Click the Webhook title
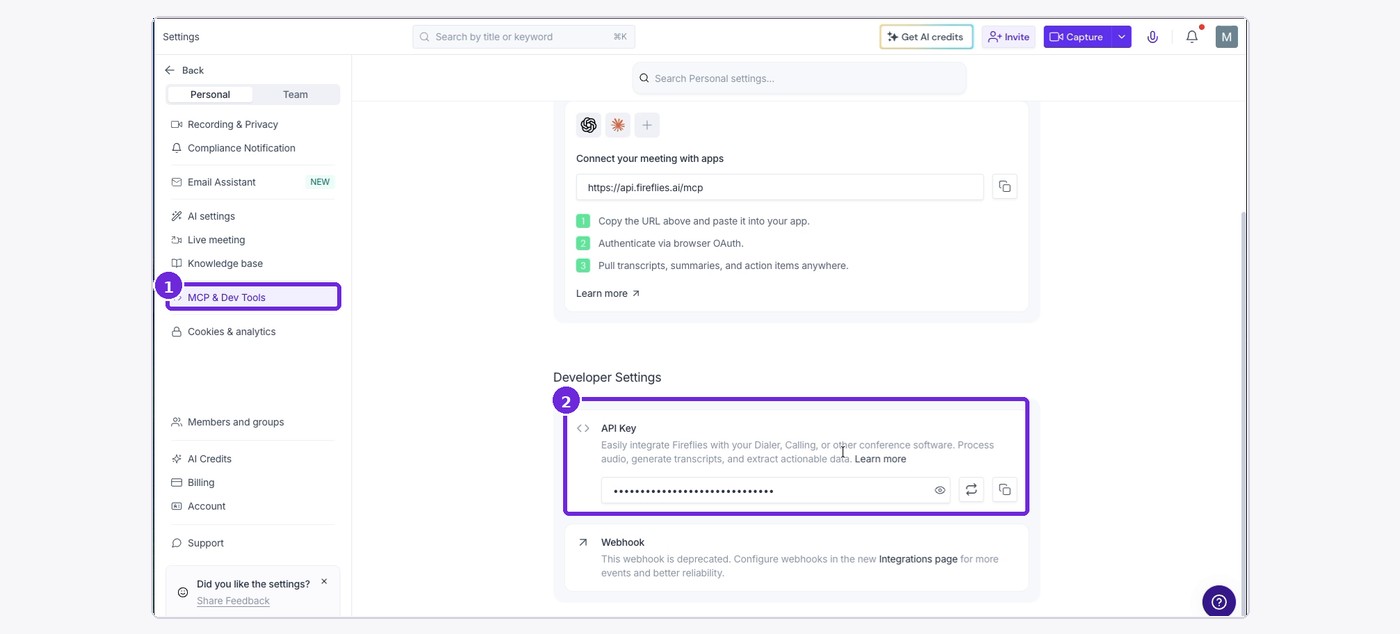The image size is (1400, 634). (x=622, y=542)
